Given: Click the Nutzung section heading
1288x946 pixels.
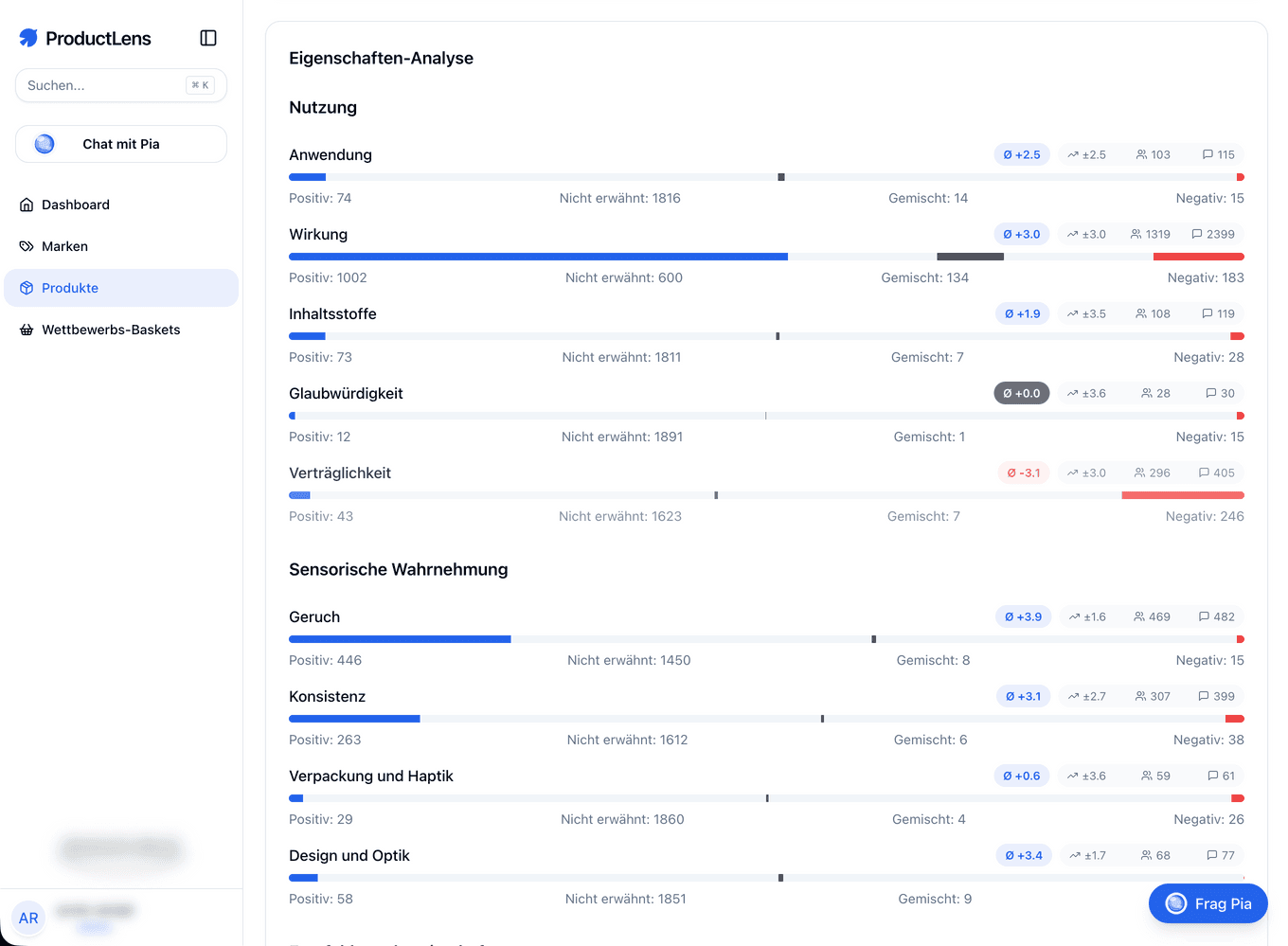Looking at the screenshot, I should click(322, 108).
